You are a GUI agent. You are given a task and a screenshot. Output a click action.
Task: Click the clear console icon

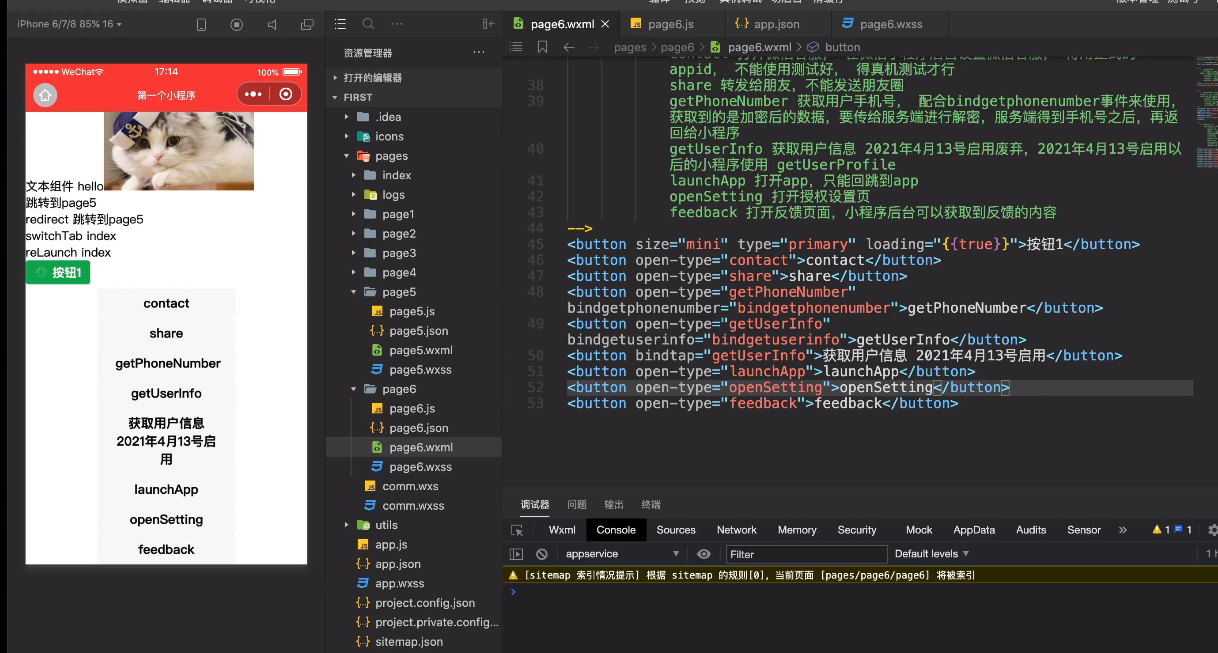click(541, 554)
